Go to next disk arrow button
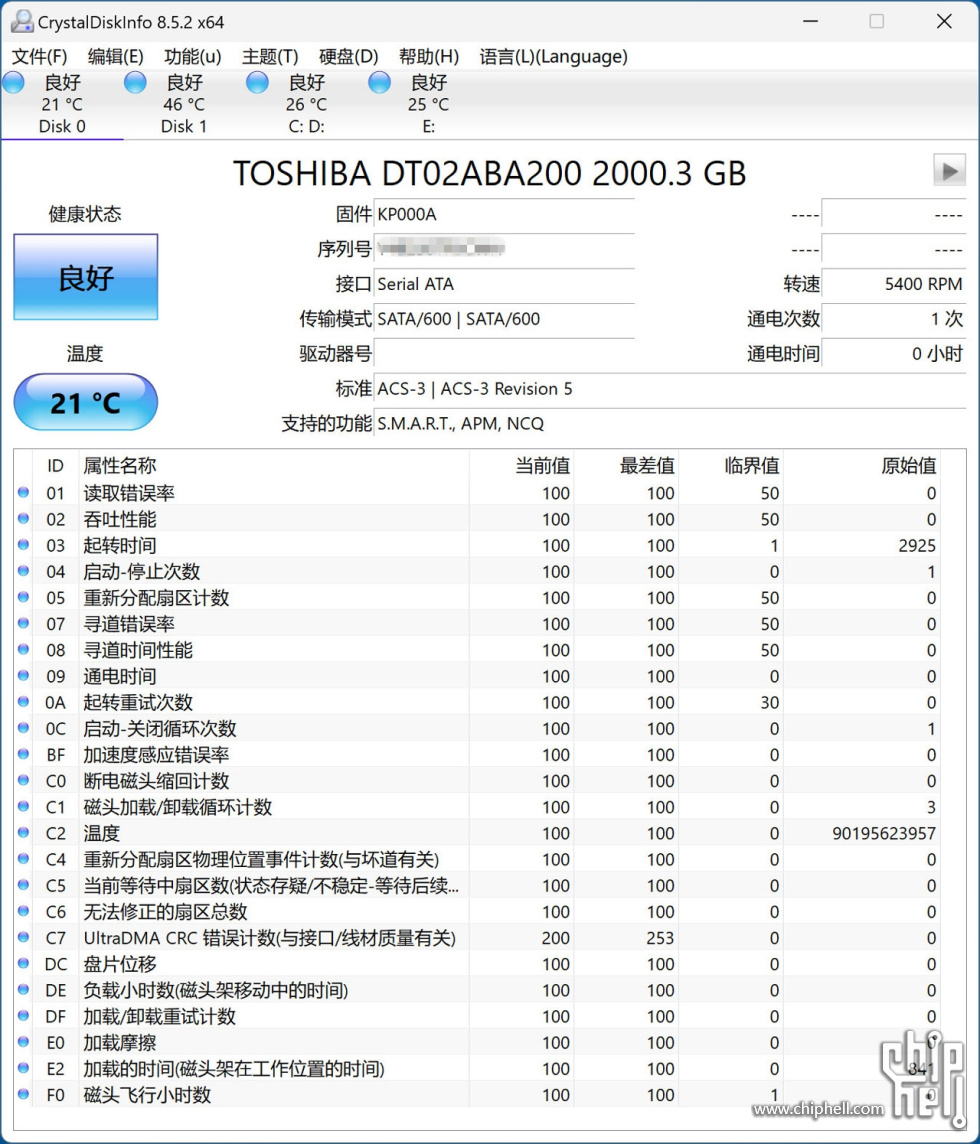 pos(949,171)
